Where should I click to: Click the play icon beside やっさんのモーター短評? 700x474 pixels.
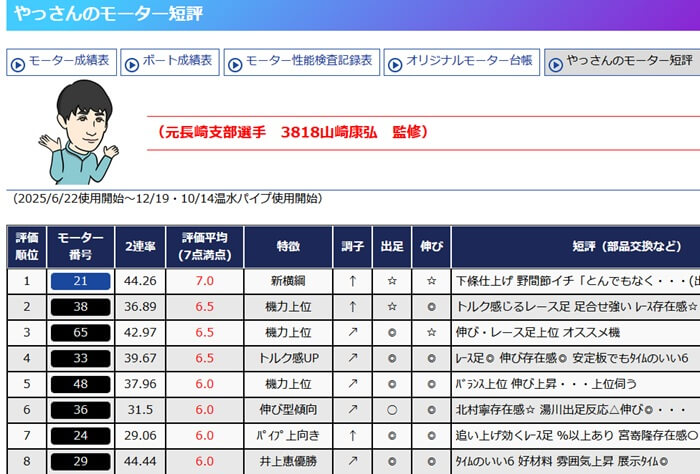[x=556, y=62]
